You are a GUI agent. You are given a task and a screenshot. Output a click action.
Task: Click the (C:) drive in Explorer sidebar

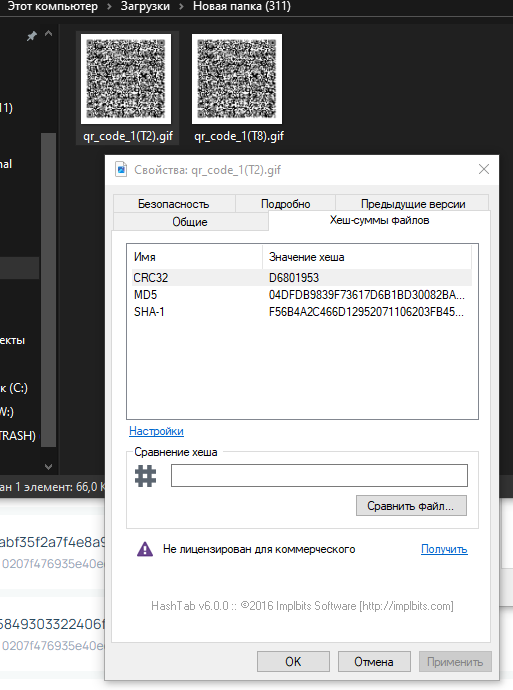(14, 388)
